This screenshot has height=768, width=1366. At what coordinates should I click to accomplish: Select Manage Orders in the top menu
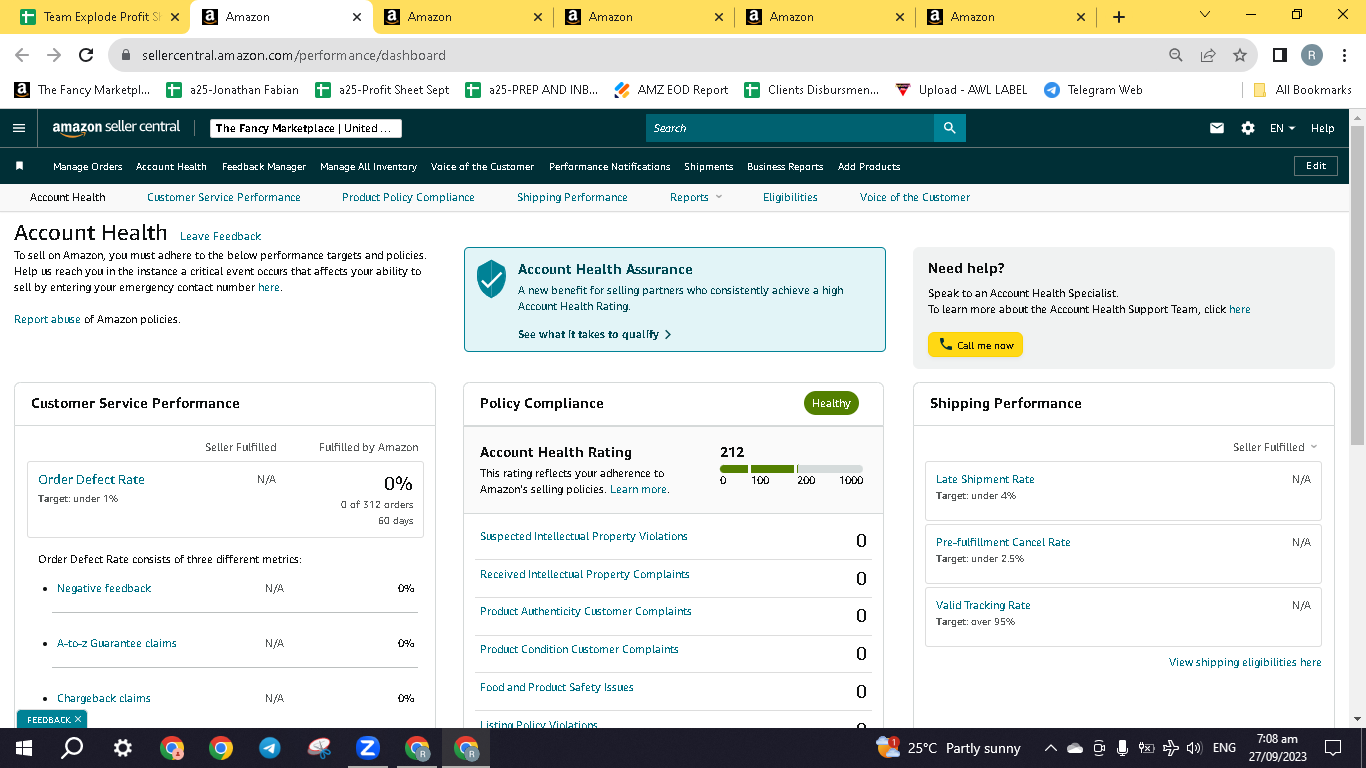88,167
